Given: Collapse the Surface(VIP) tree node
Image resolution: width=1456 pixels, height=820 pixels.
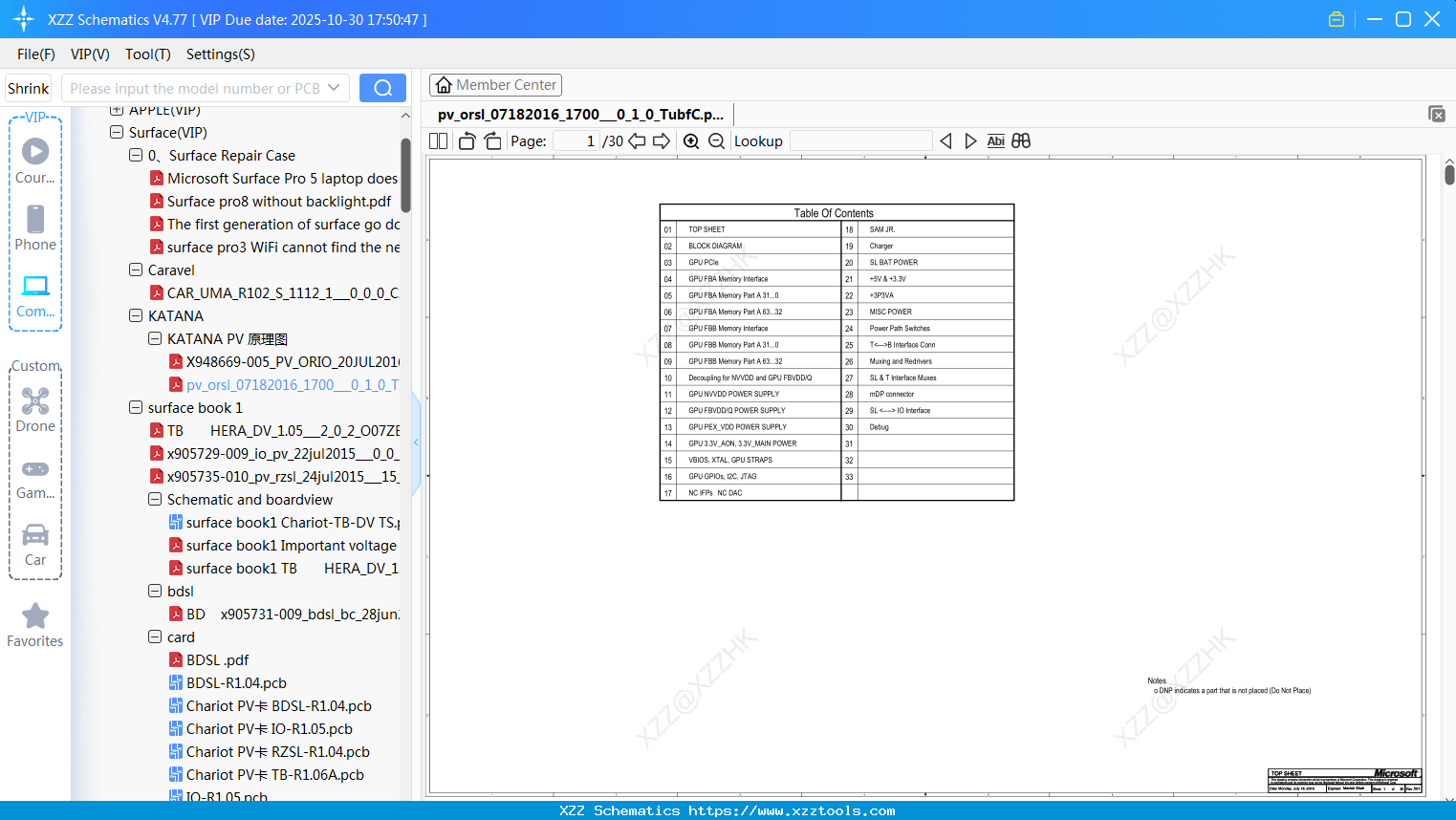Looking at the screenshot, I should tap(117, 133).
